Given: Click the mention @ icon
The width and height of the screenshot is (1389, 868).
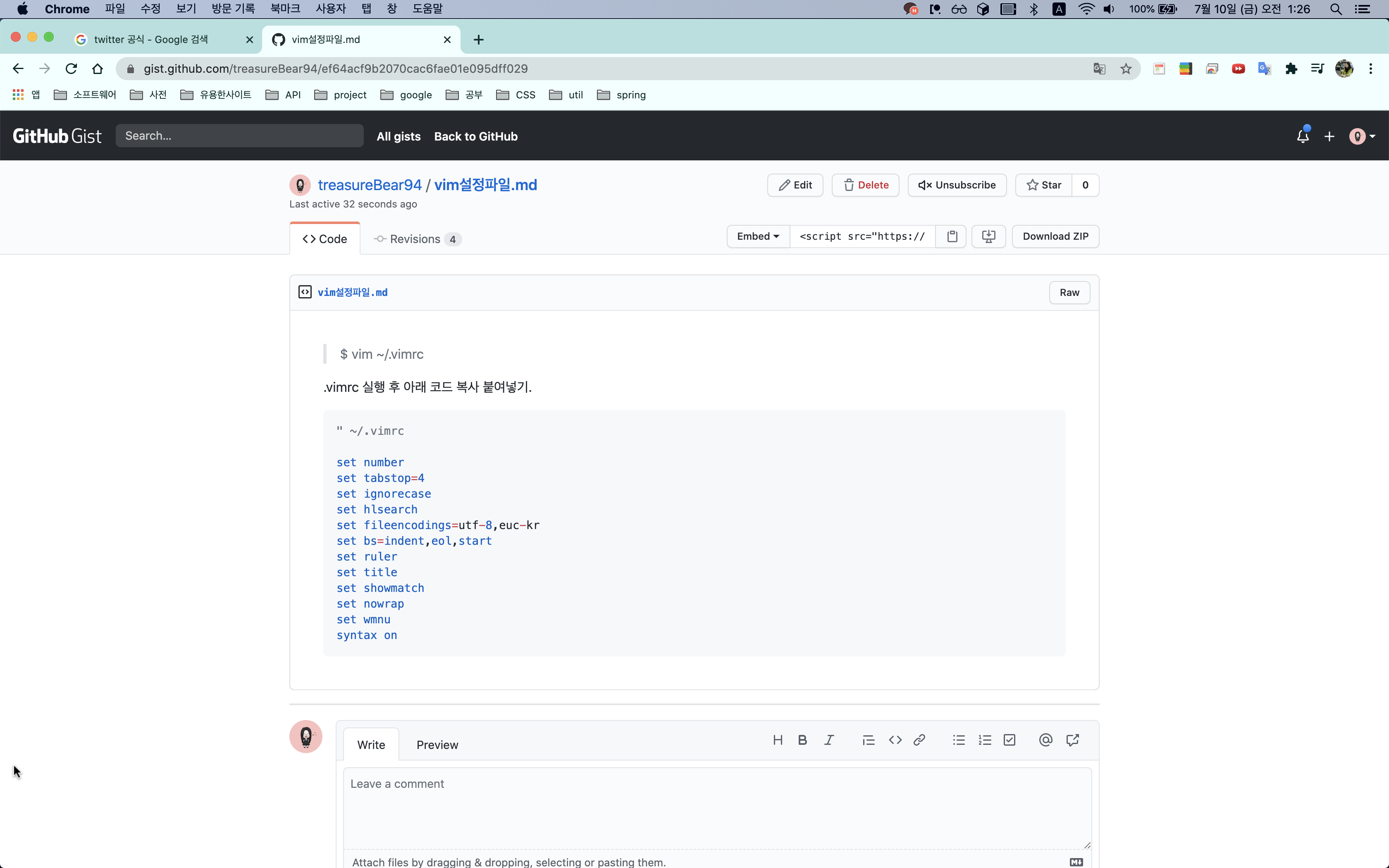Looking at the screenshot, I should (1045, 740).
